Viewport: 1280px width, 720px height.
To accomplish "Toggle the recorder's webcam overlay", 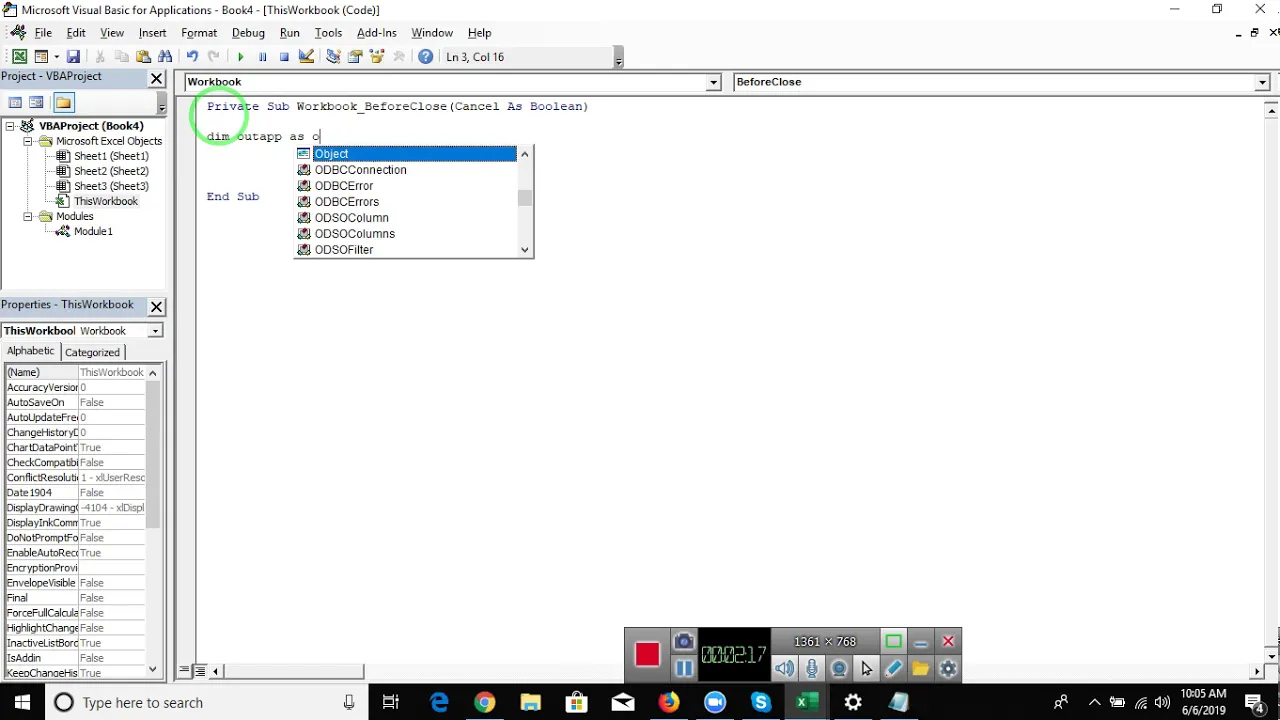I will point(839,668).
